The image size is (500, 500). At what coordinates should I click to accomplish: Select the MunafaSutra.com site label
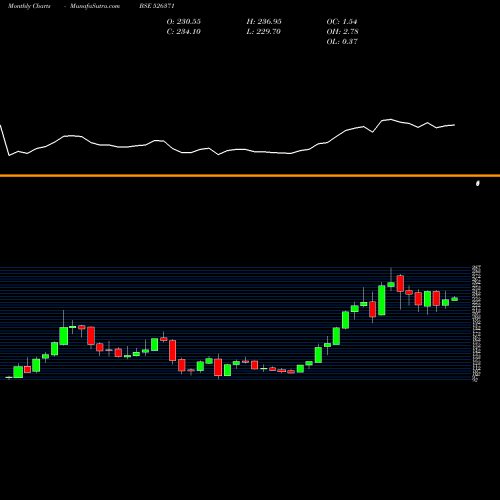(95, 6)
